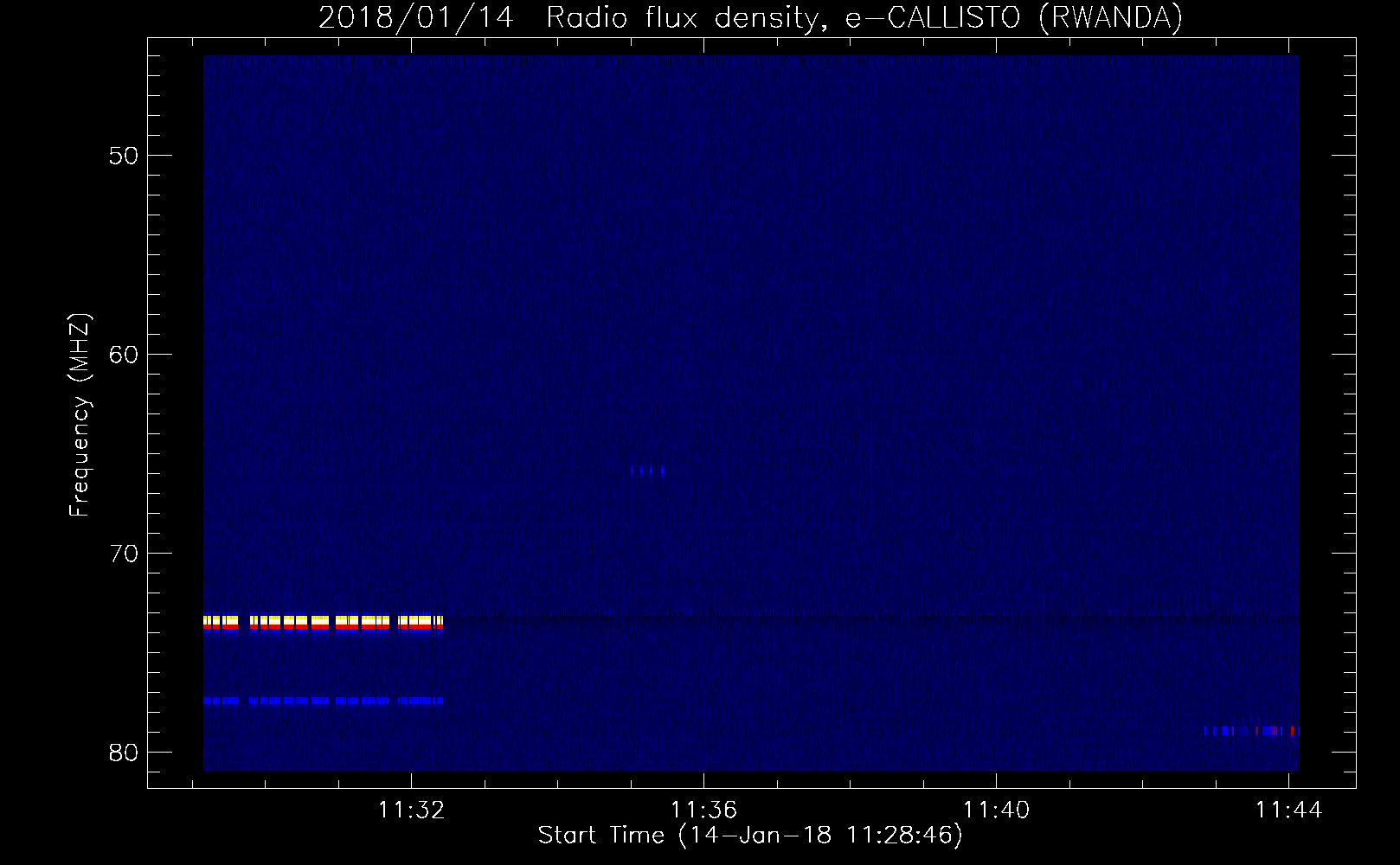
Task: Select the Frequency (MHZ) axis label
Action: click(80, 415)
